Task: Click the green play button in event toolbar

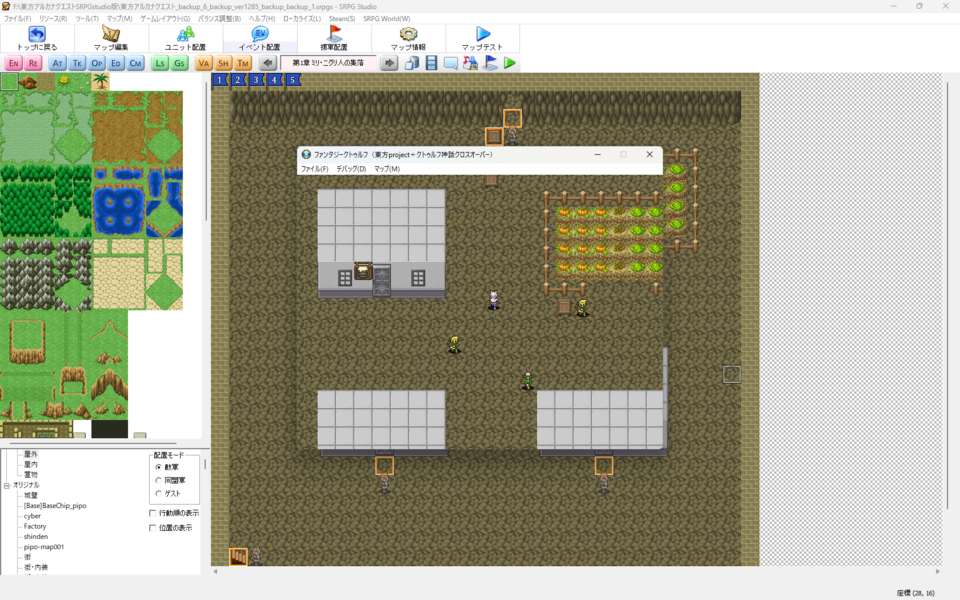Action: tap(510, 63)
